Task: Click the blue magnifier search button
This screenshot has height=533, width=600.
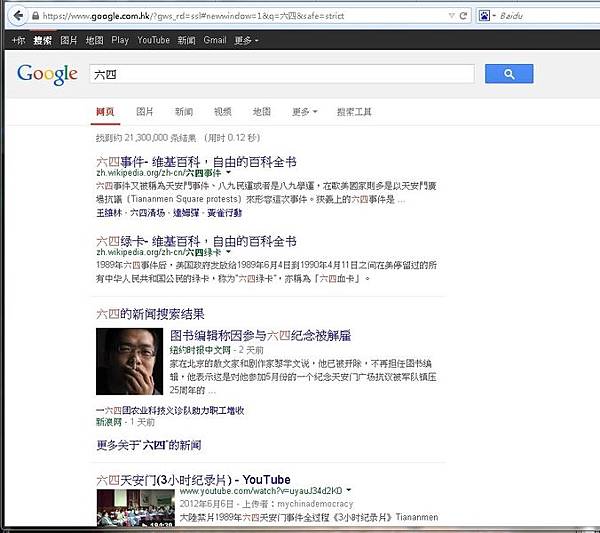Action: pos(509,74)
